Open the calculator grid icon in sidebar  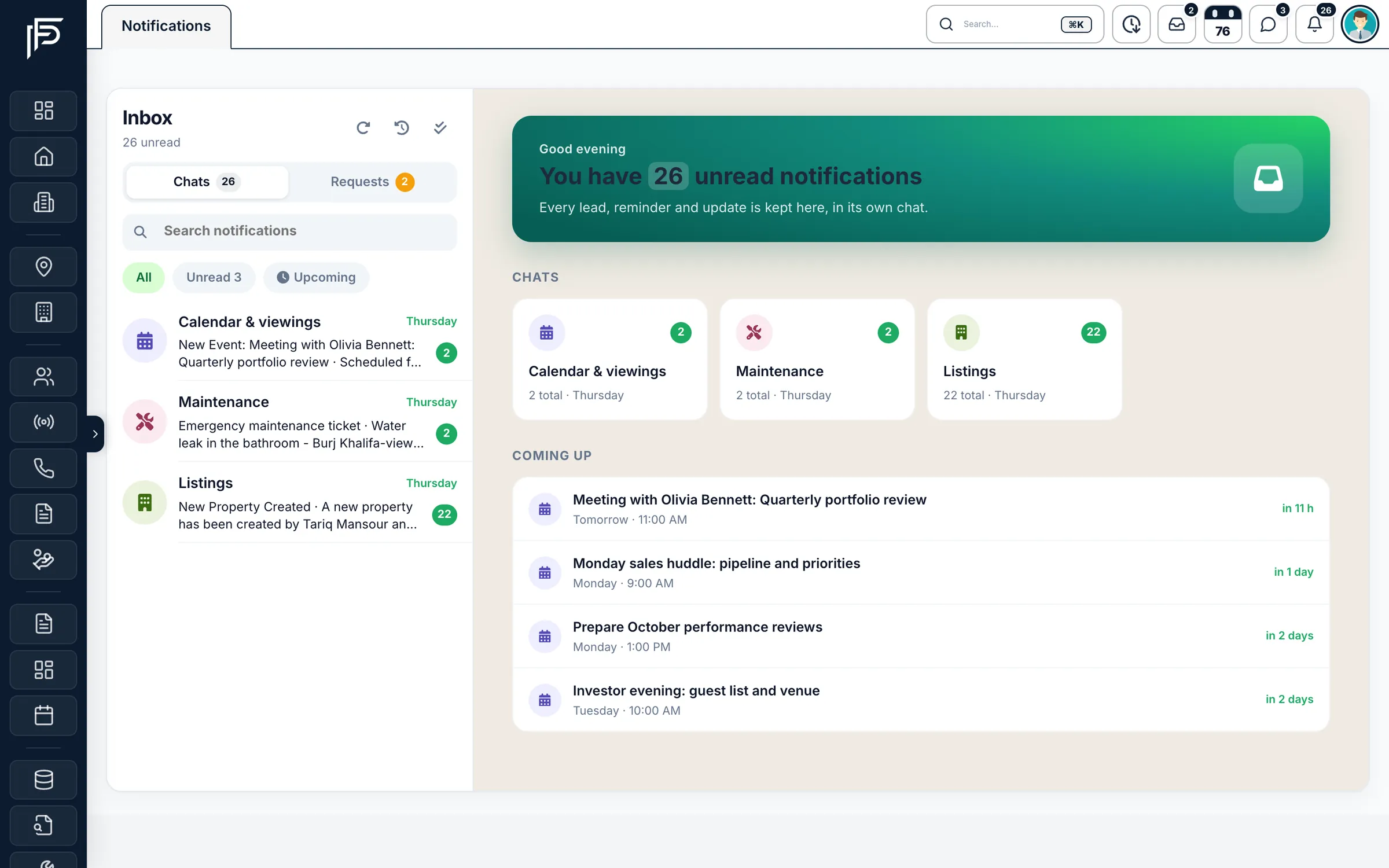coord(43,312)
